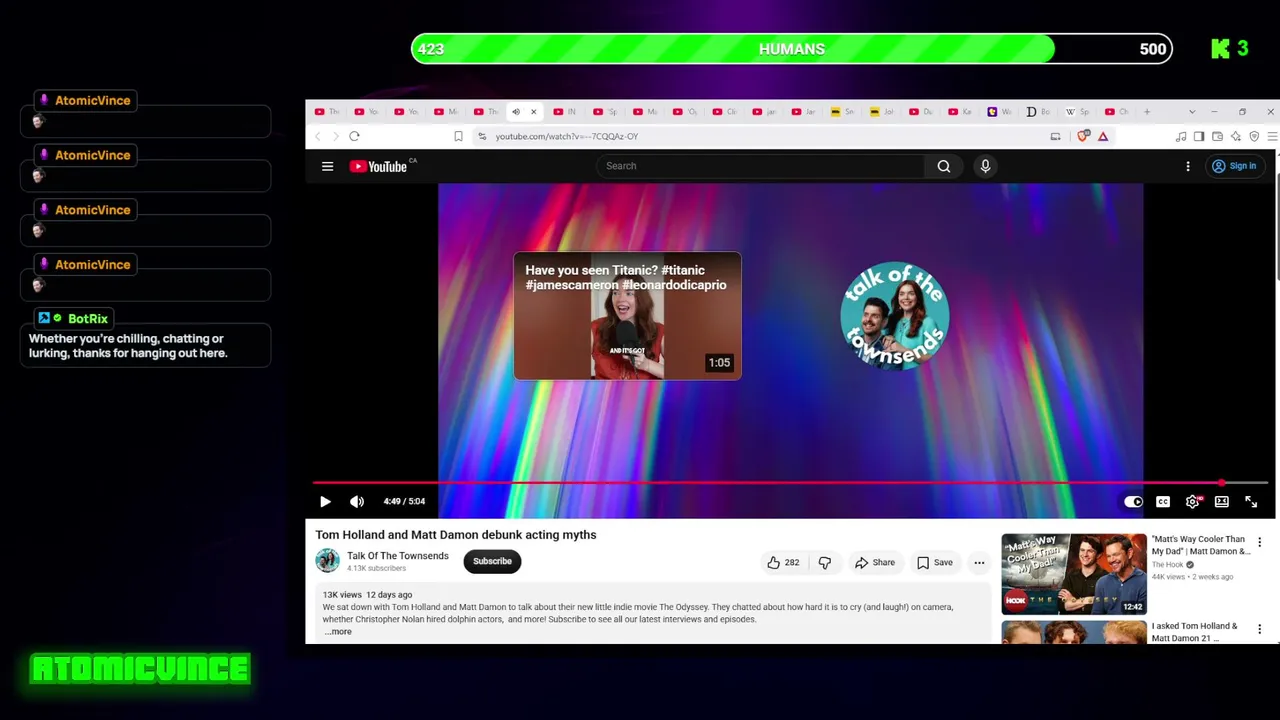This screenshot has width=1280, height=720.
Task: Open the Brave VPN shield icon
Action: point(1254,136)
